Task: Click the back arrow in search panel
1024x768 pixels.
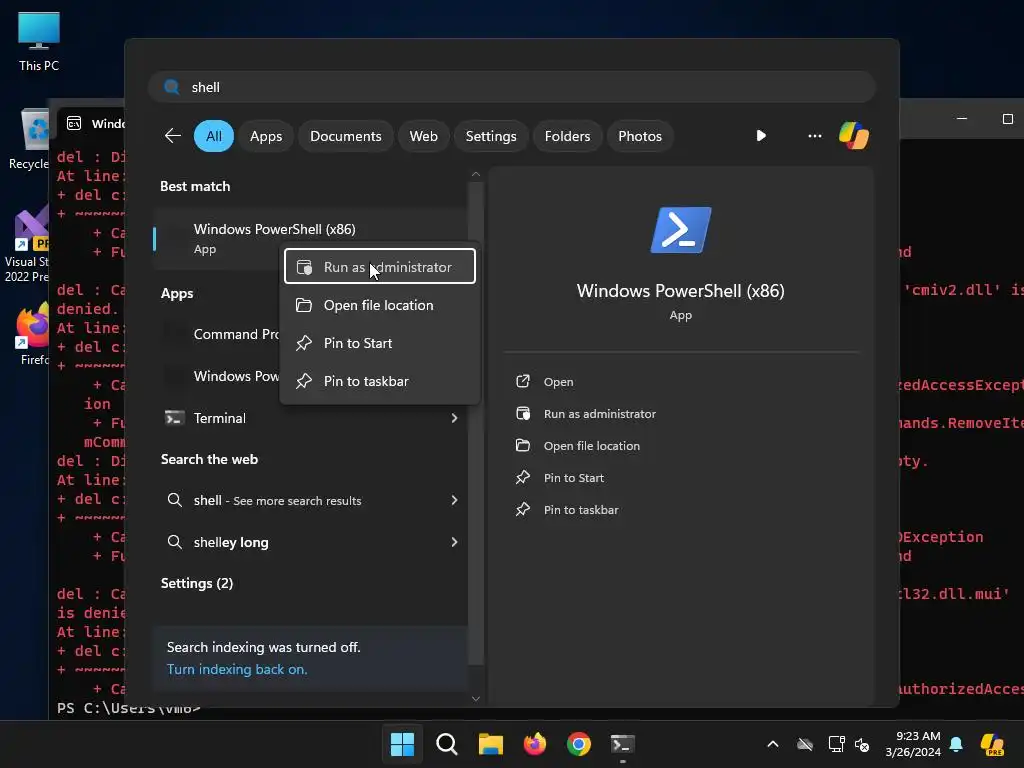Action: (172, 136)
